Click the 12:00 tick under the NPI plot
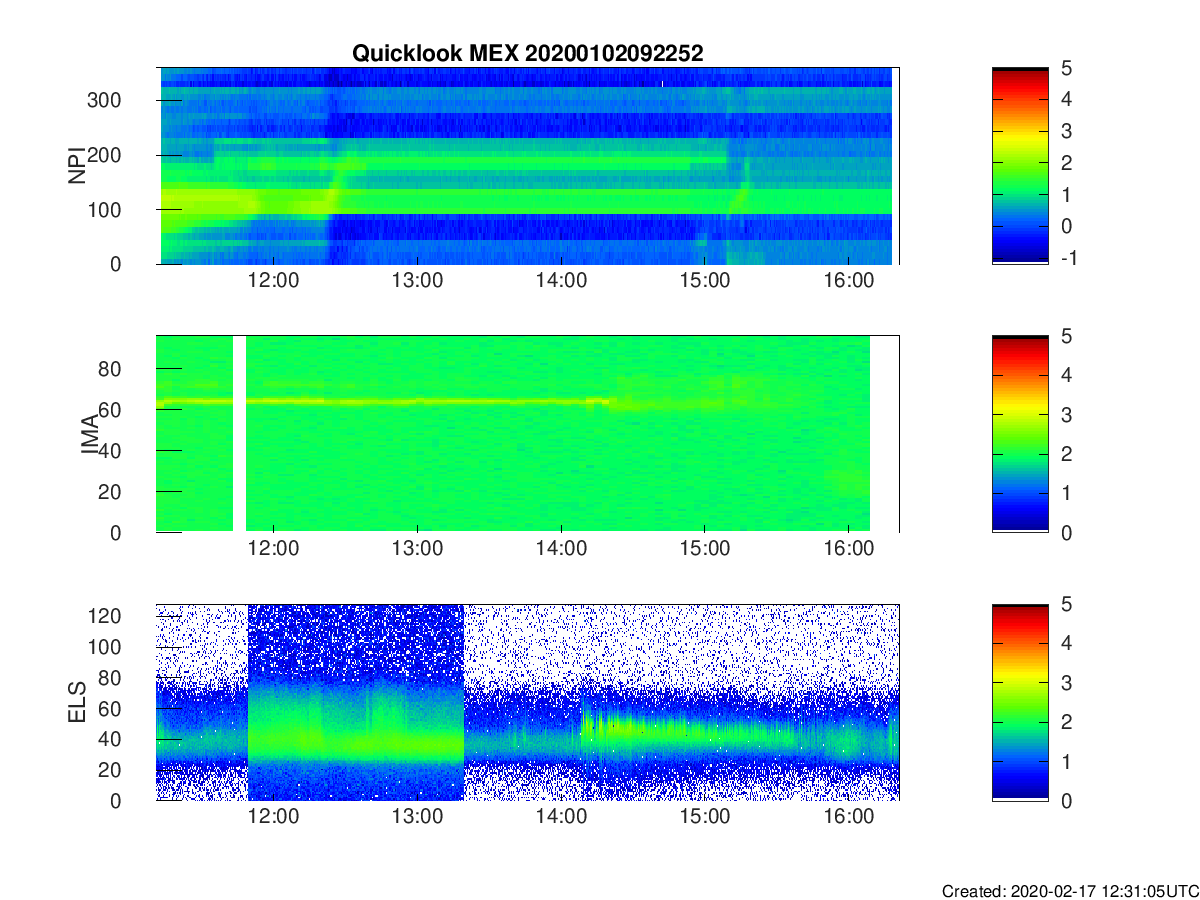Viewport: 1200px width, 900px height. coord(274,281)
